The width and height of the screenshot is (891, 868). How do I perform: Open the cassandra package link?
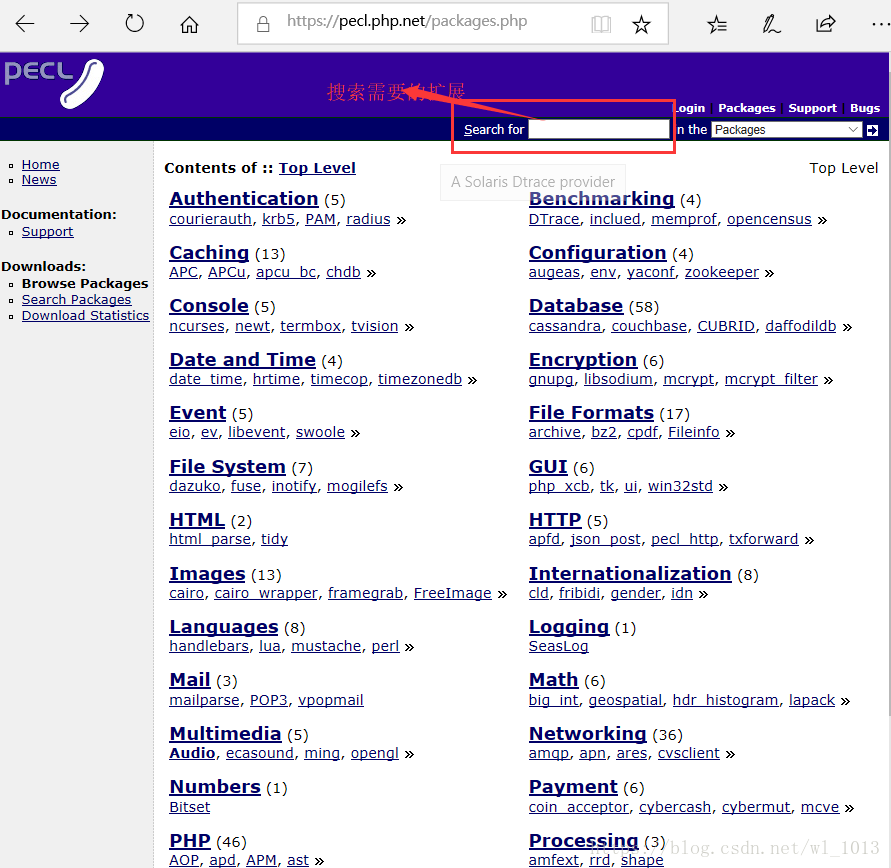coord(565,326)
